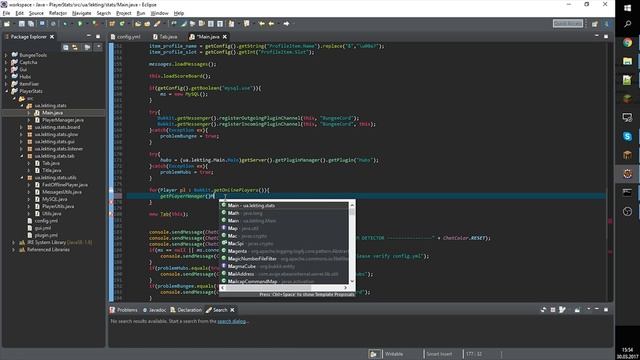Viewport: 640px width, 360px height.
Task: Choose Math proposal in autocomplete list
Action: click(x=284, y=213)
